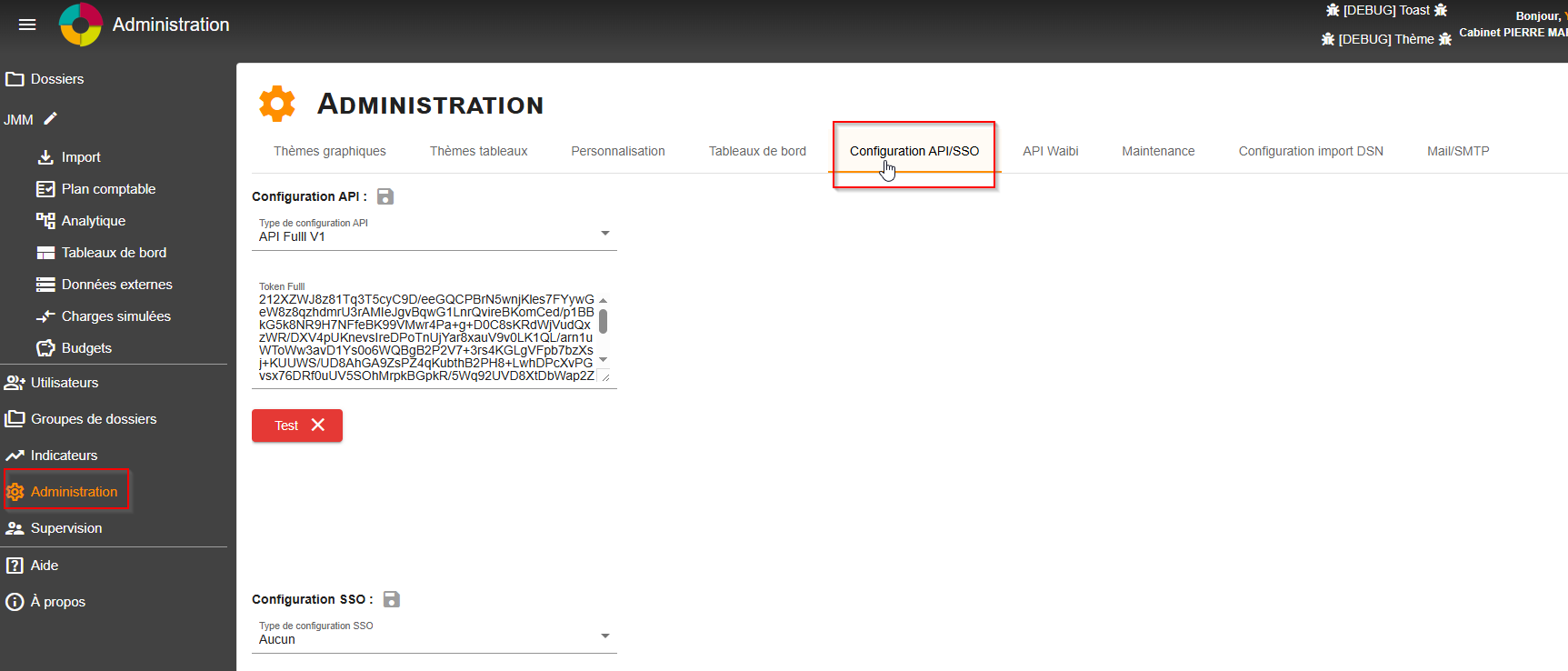
Task: Click the save icon next to Configuration SSO
Action: point(392,599)
